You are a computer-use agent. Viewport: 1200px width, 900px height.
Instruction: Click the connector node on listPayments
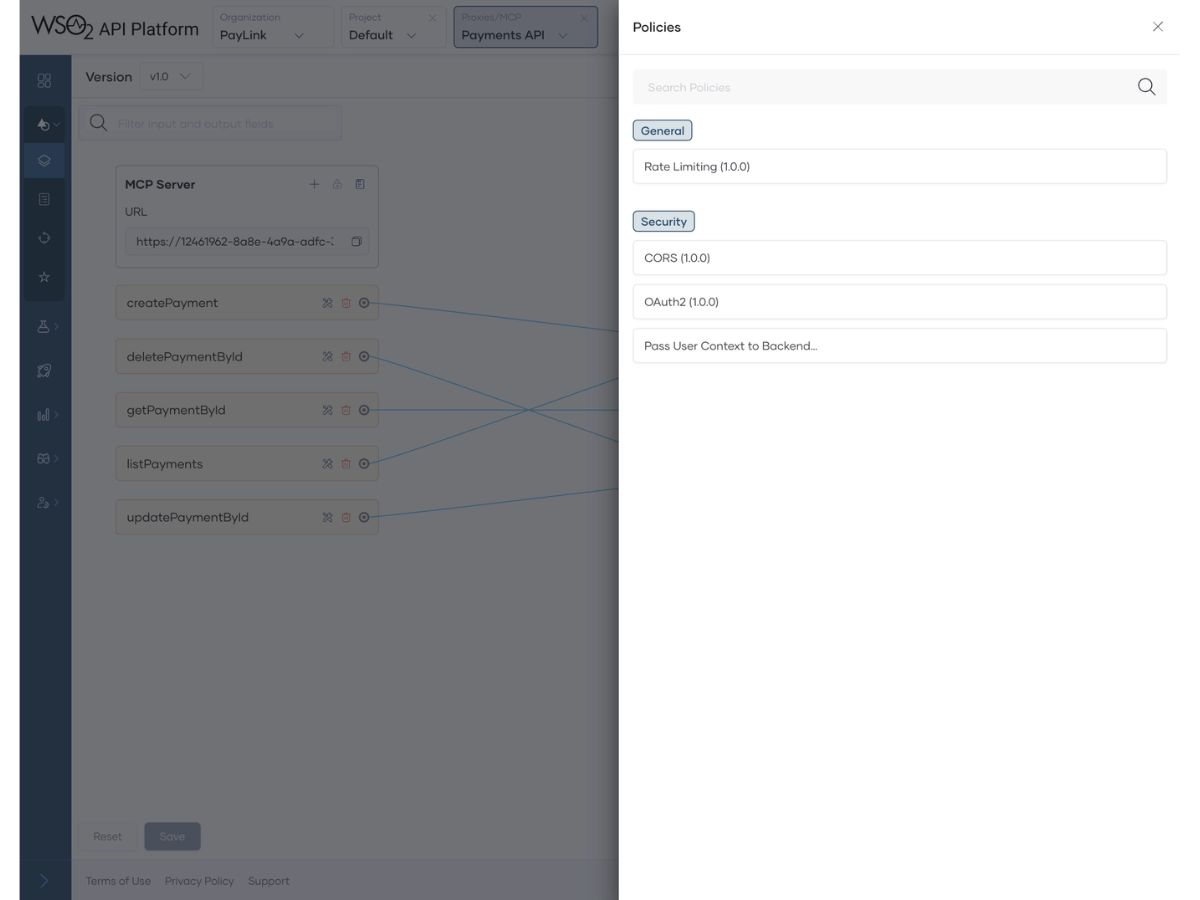point(364,463)
